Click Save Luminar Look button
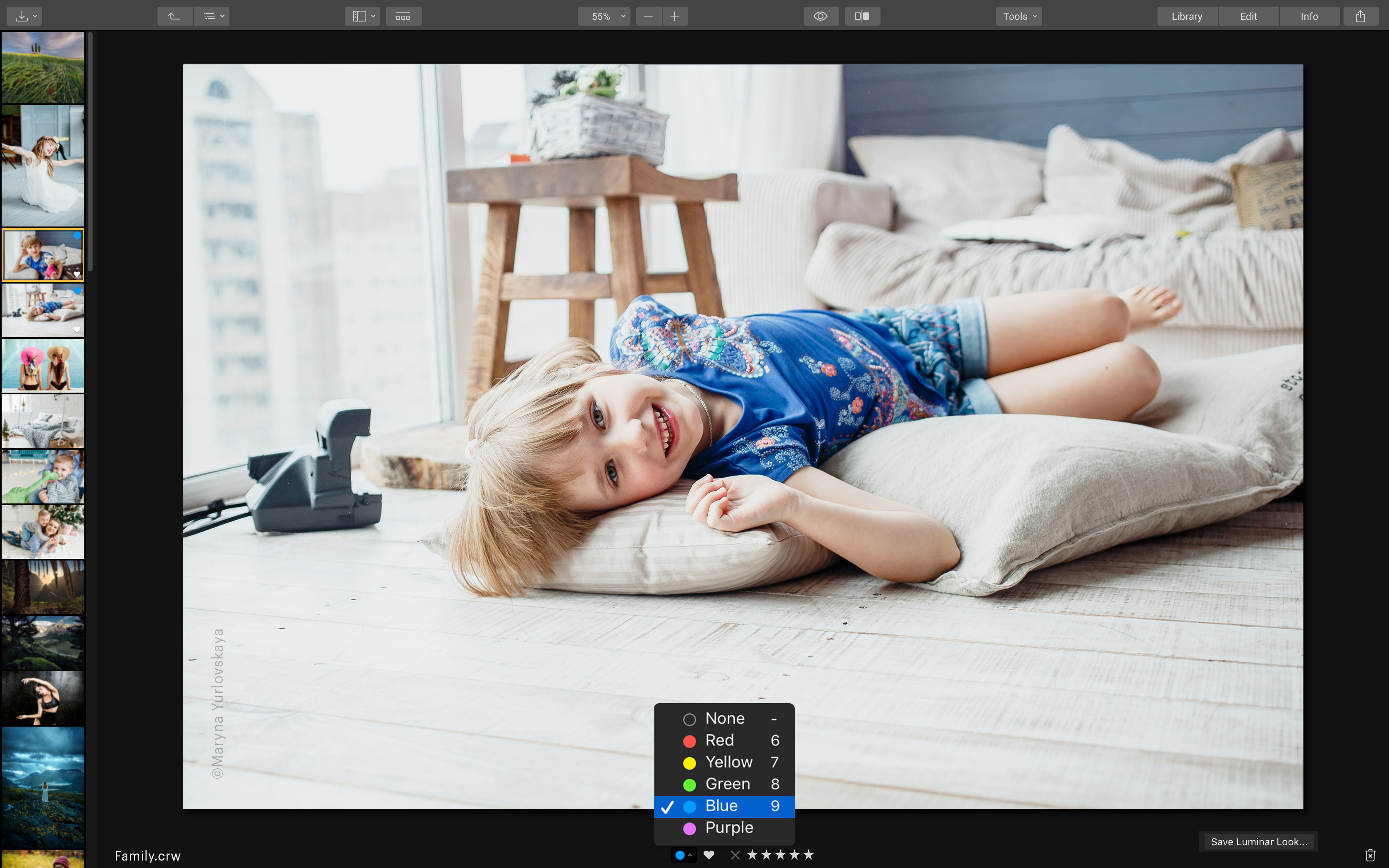Screen dimensions: 1389x868 1258,842
